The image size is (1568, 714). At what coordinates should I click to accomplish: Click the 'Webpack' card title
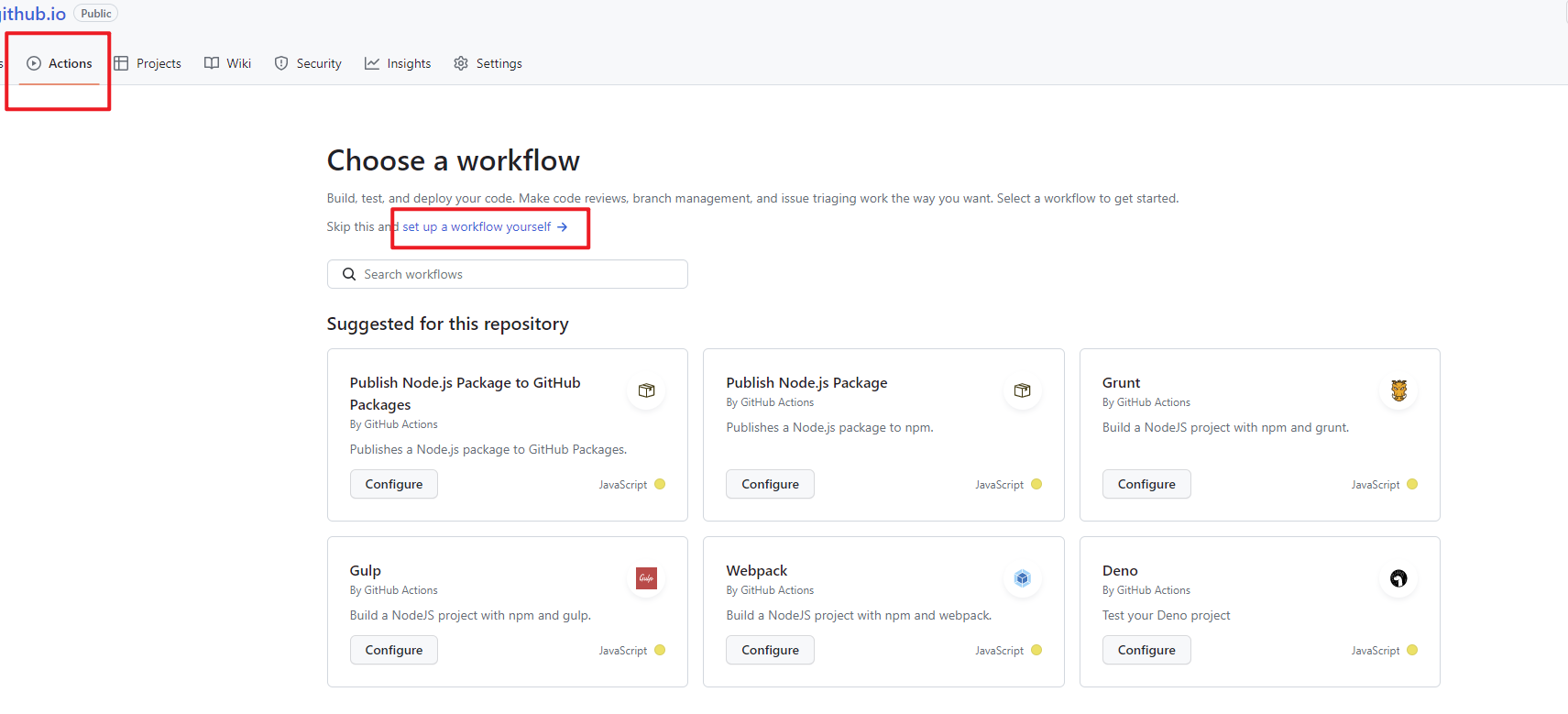pos(756,570)
